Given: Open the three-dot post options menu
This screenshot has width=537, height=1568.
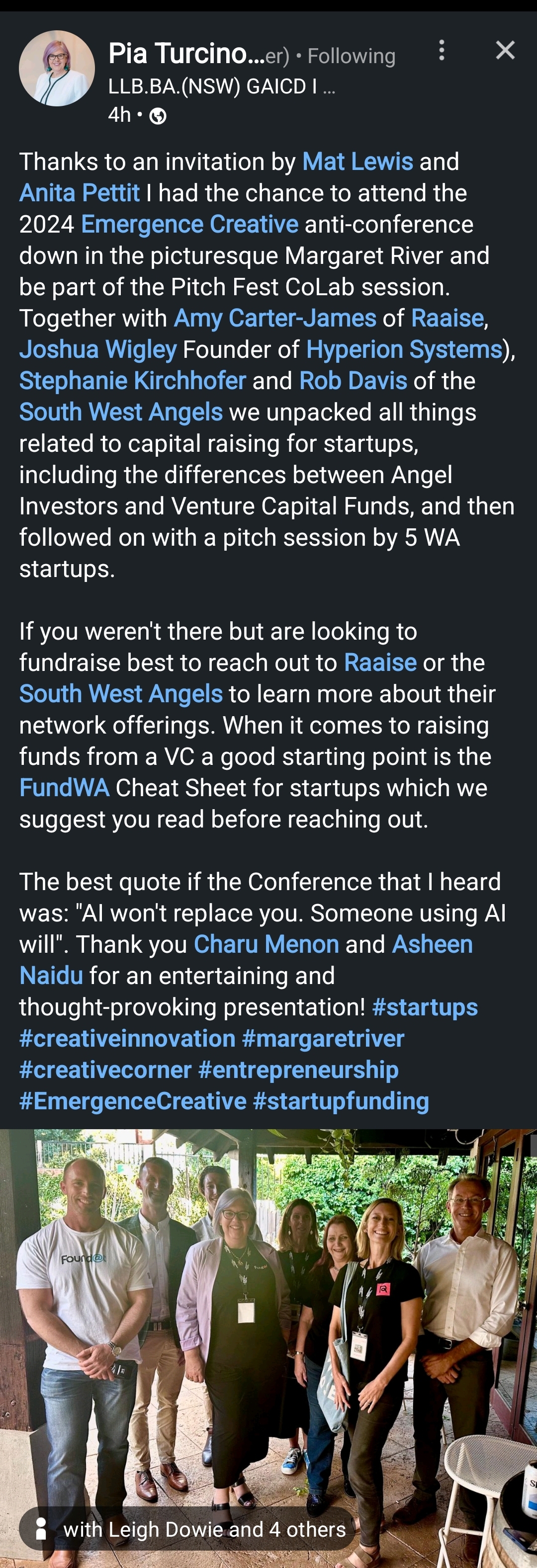Looking at the screenshot, I should pyautogui.click(x=442, y=51).
